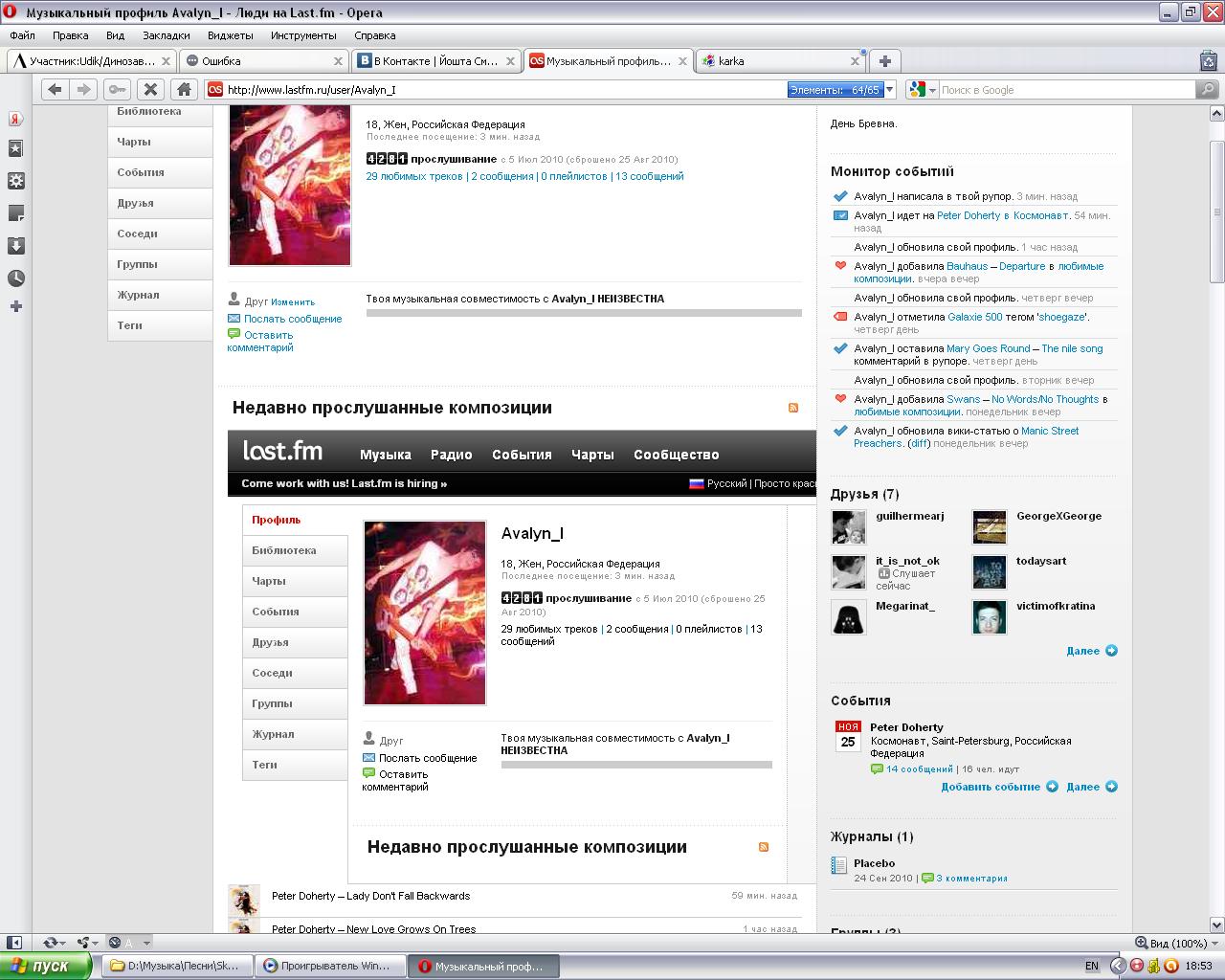
Task: Open the 3 комментария journal link
Action: 971,878
